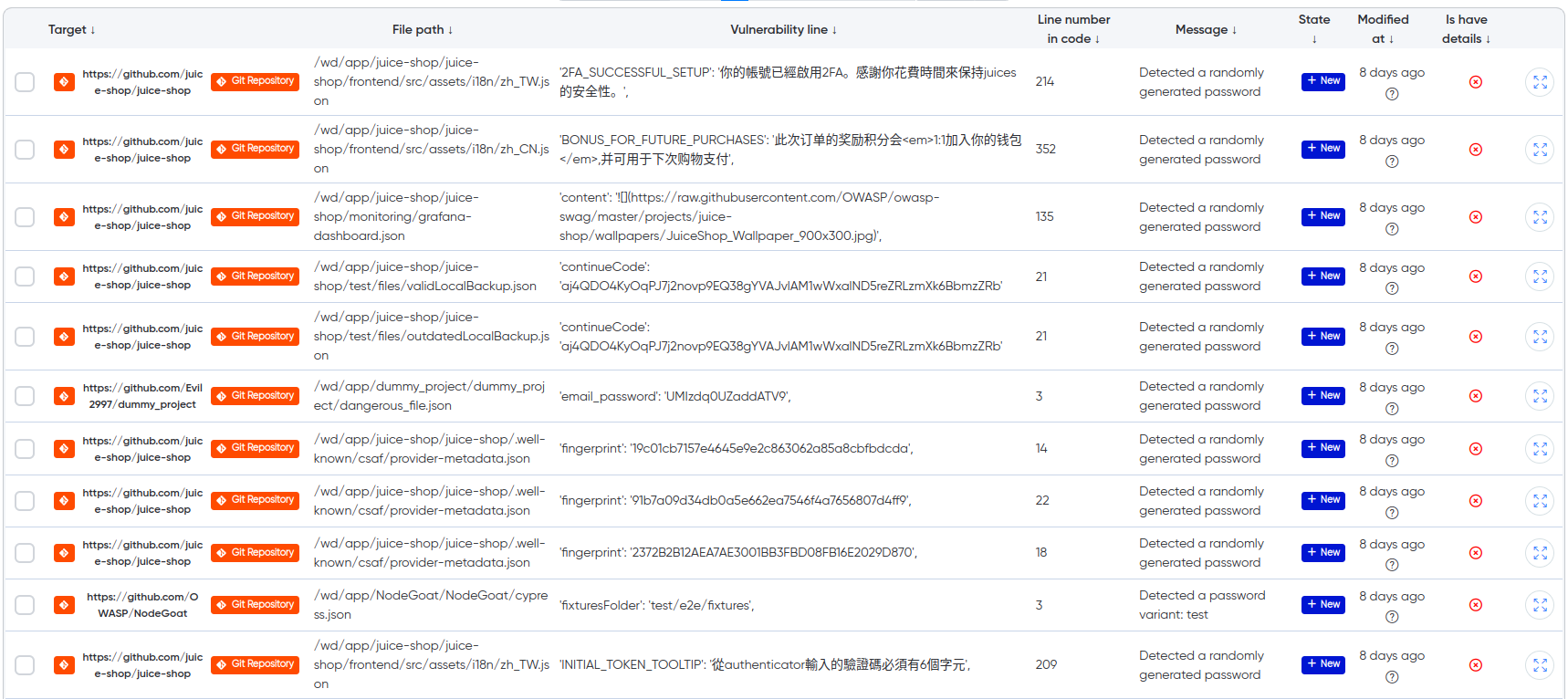Check the outdatedLocalBackup.json row checkbox
The width and height of the screenshot is (1568, 699).
[25, 337]
